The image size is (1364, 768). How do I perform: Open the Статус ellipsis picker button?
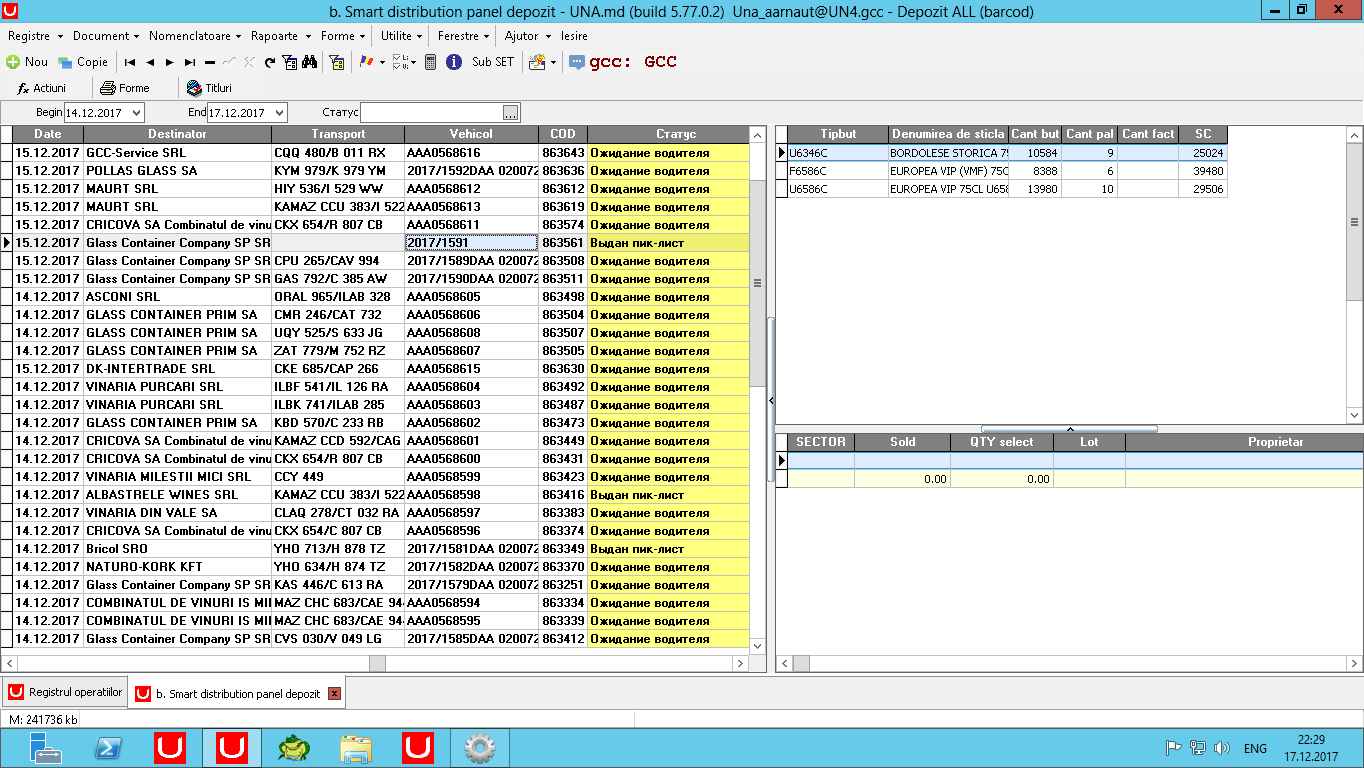click(511, 113)
